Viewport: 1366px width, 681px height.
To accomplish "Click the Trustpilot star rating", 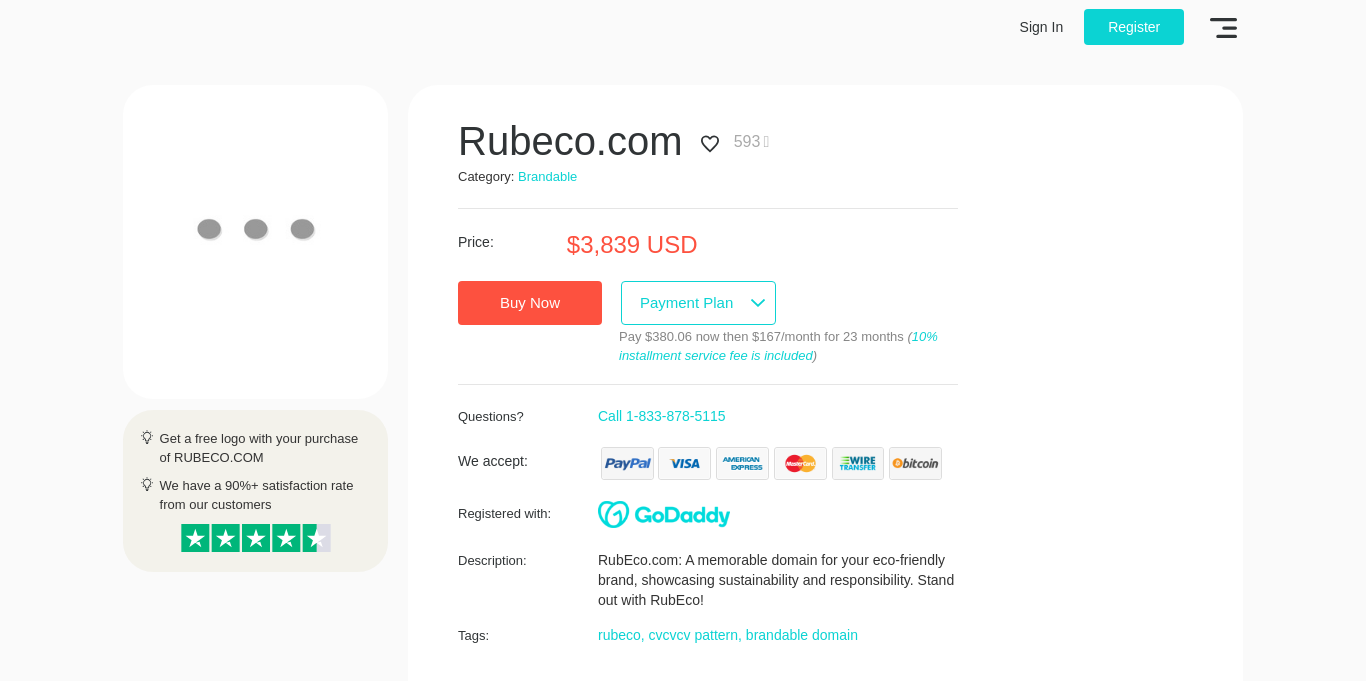I will [255, 538].
